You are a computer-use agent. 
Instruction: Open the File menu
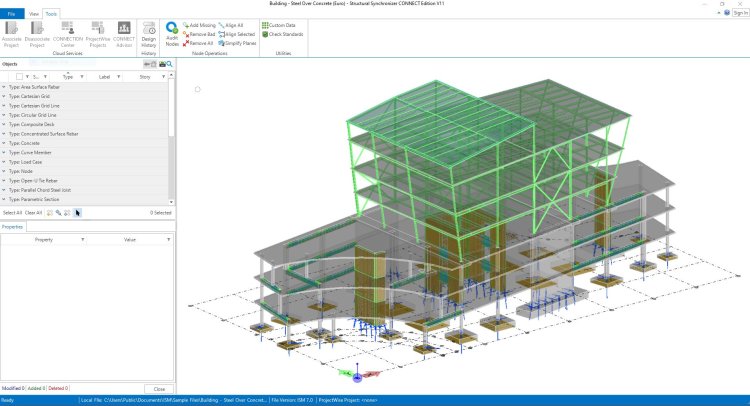click(12, 14)
